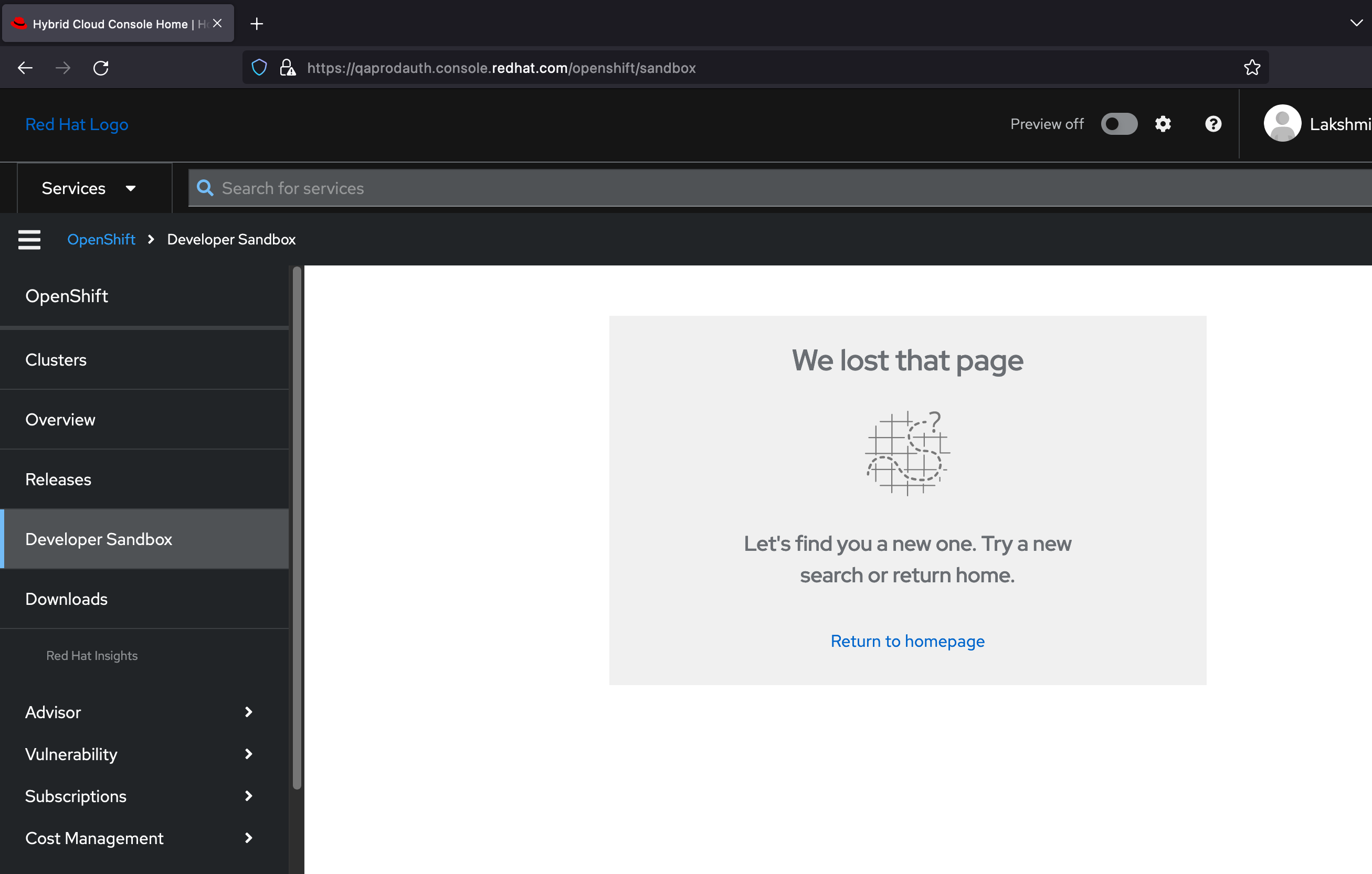
Task: Open a new browser tab with plus icon
Action: tap(257, 24)
